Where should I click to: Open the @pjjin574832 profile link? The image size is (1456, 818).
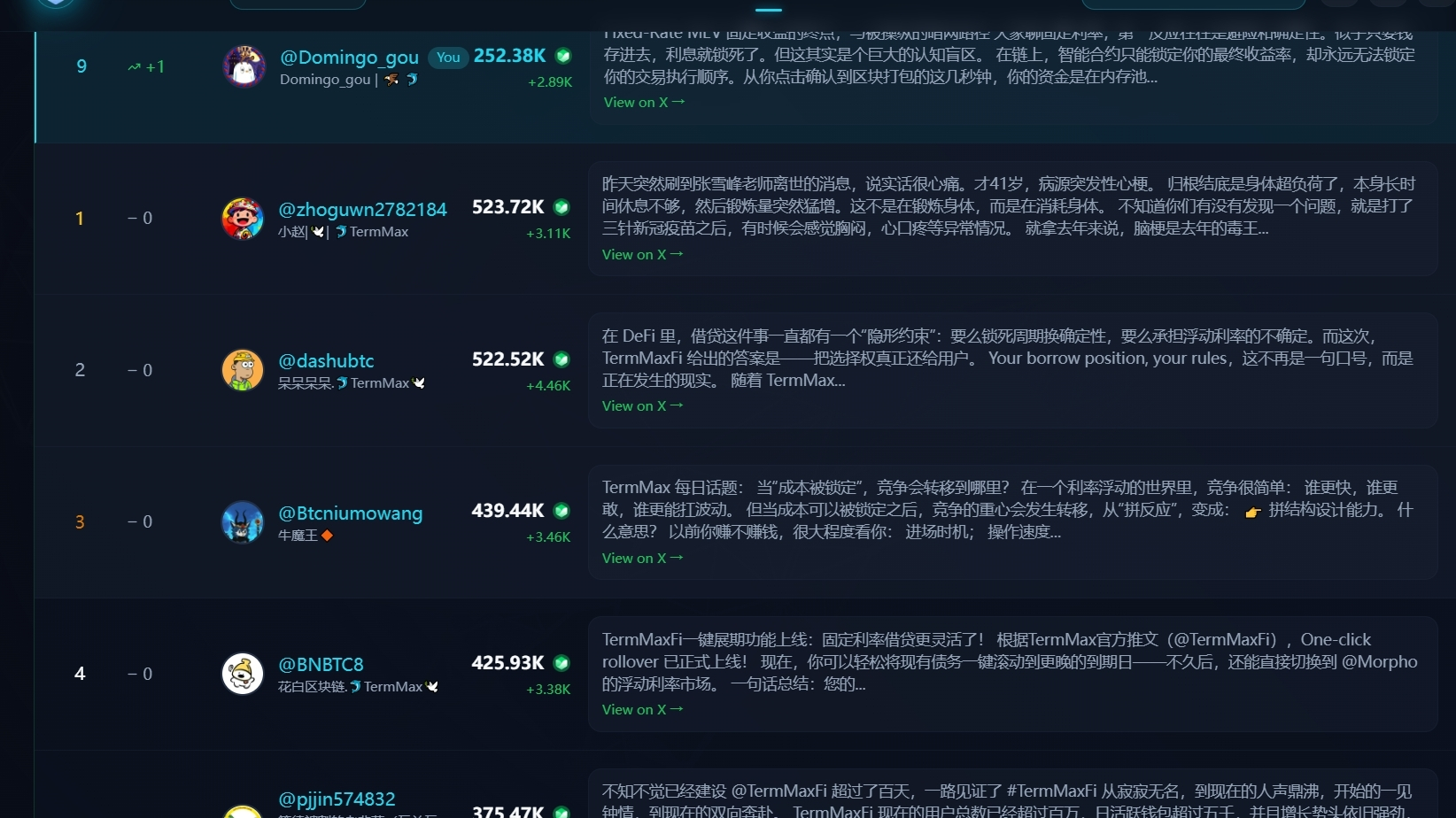[337, 799]
